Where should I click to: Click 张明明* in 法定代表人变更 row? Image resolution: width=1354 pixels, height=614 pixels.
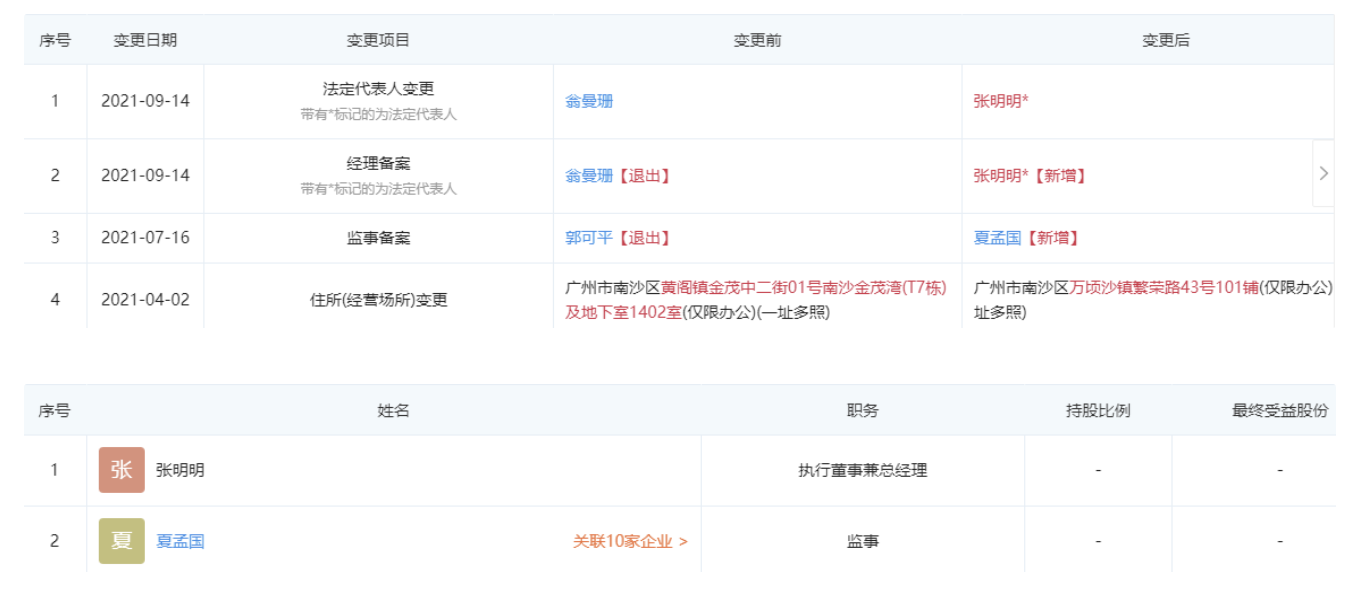[1001, 101]
